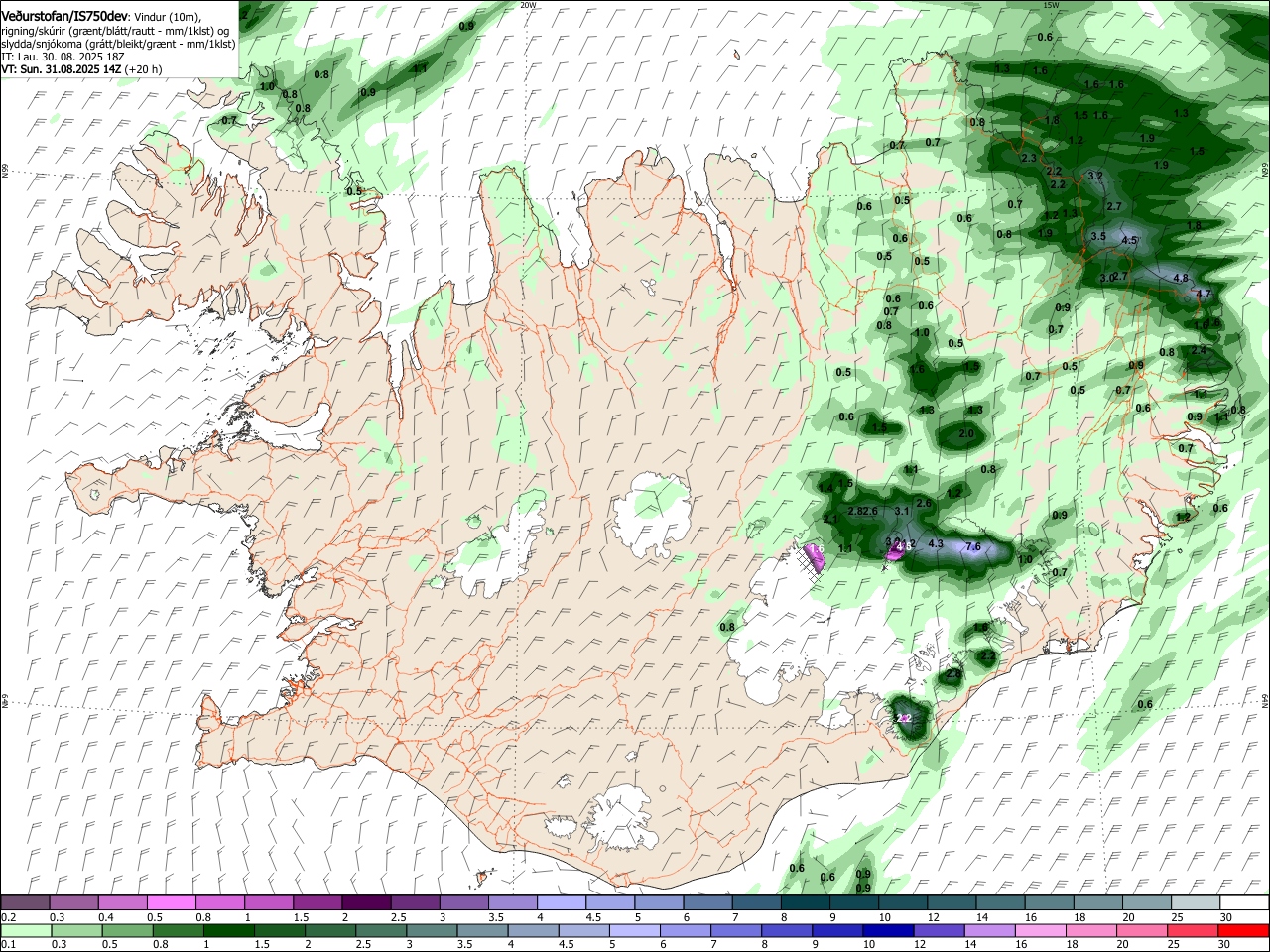1270x952 pixels.
Task: Select the bright pink upper swatch between 0.5 and 0.8
Action: click(172, 903)
